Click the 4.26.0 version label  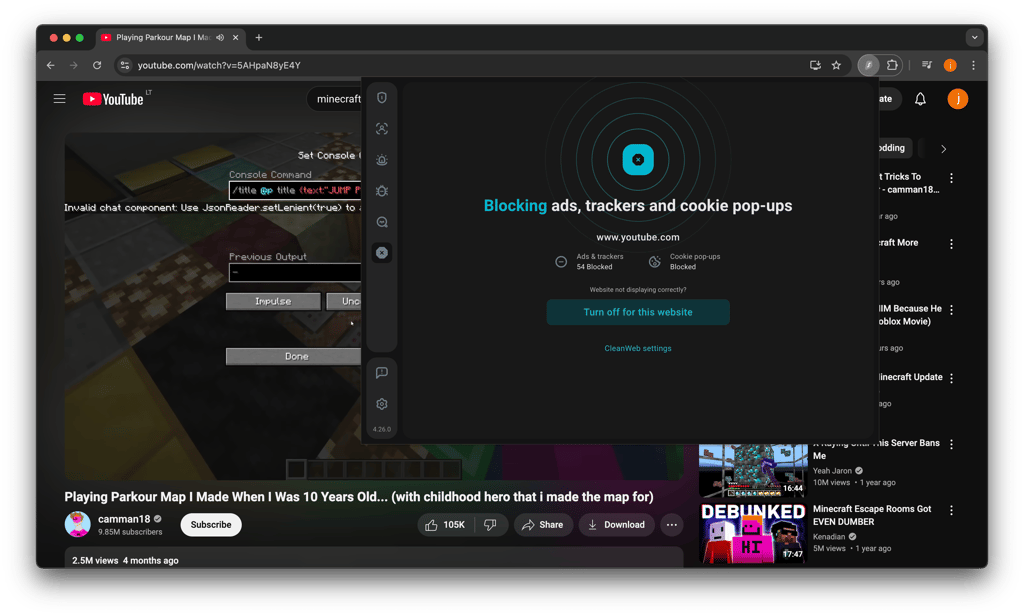[382, 429]
